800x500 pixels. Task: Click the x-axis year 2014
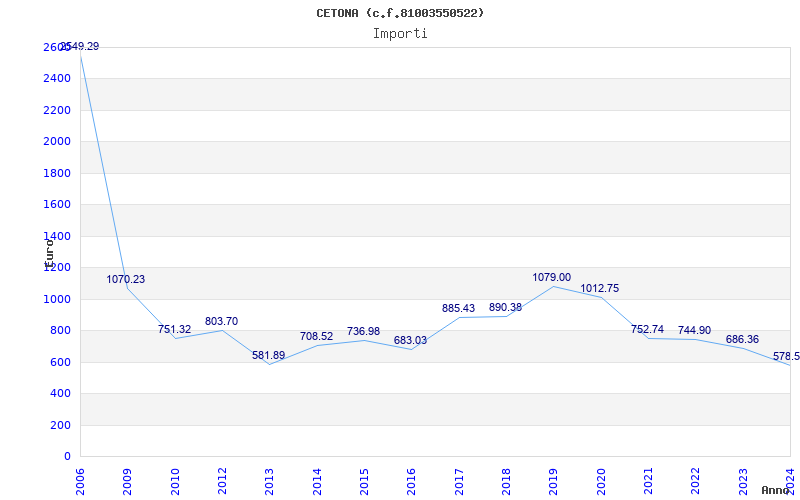coord(317,481)
